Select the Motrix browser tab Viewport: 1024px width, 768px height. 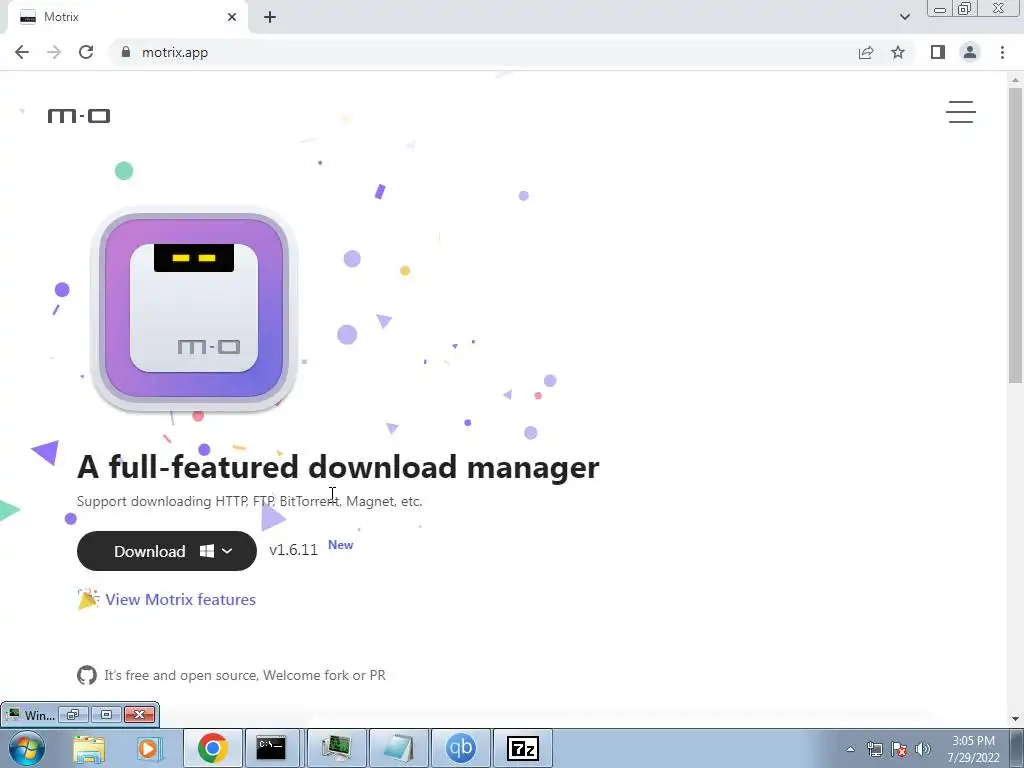click(x=127, y=17)
